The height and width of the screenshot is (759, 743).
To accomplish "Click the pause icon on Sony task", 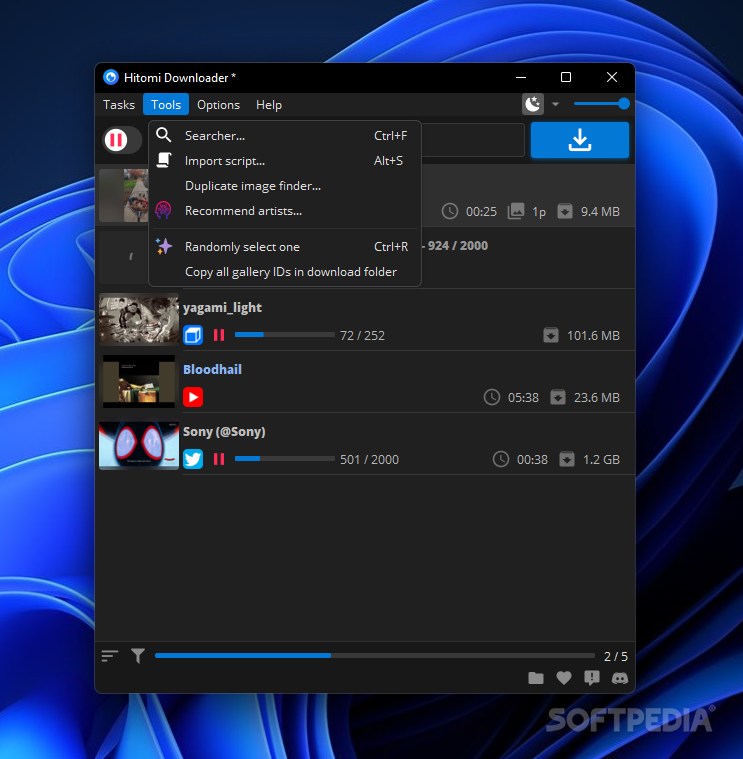I will click(x=219, y=459).
